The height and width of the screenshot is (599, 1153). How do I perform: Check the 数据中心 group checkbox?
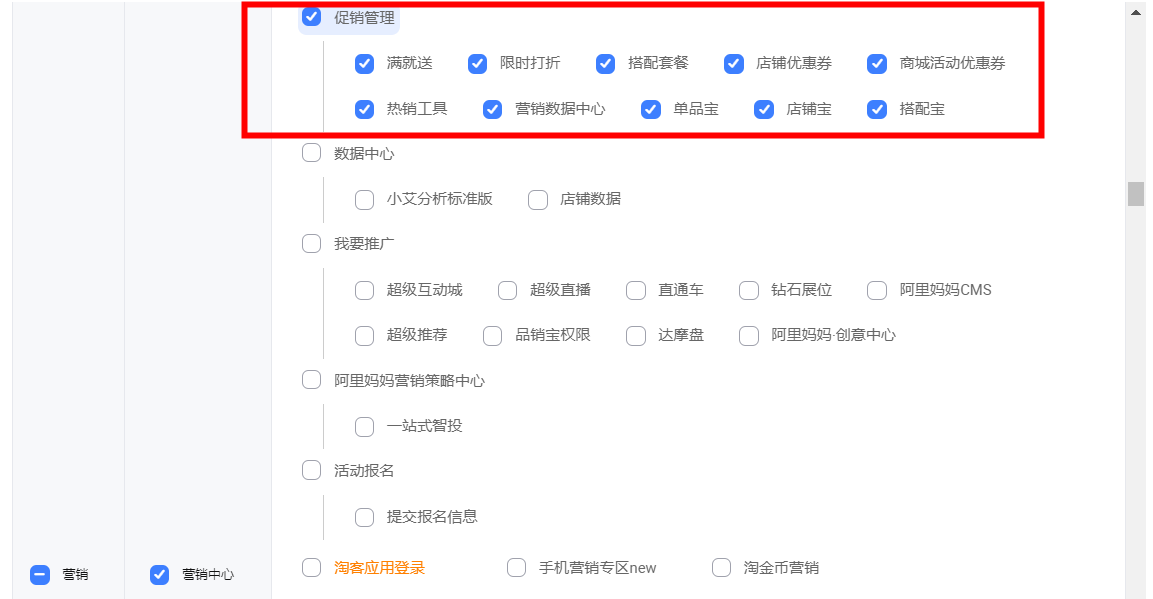coord(312,153)
